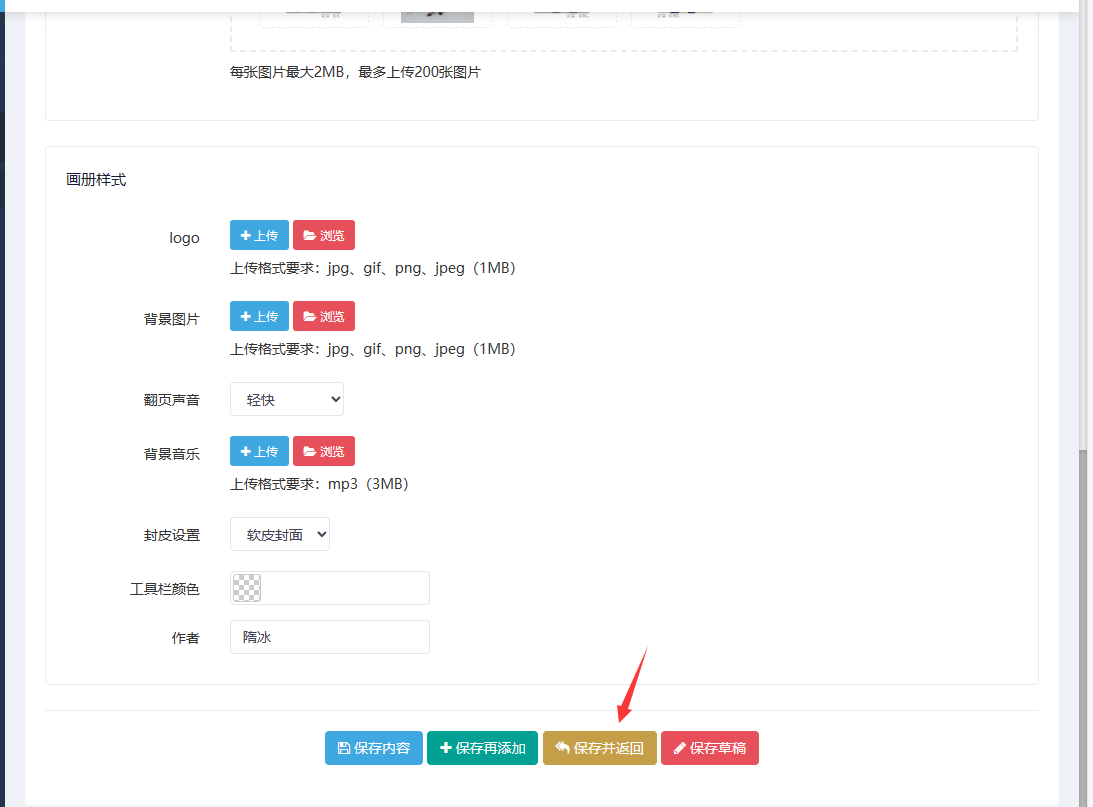This screenshot has width=1093, height=807.
Task: Click the logo upload button
Action: click(259, 235)
